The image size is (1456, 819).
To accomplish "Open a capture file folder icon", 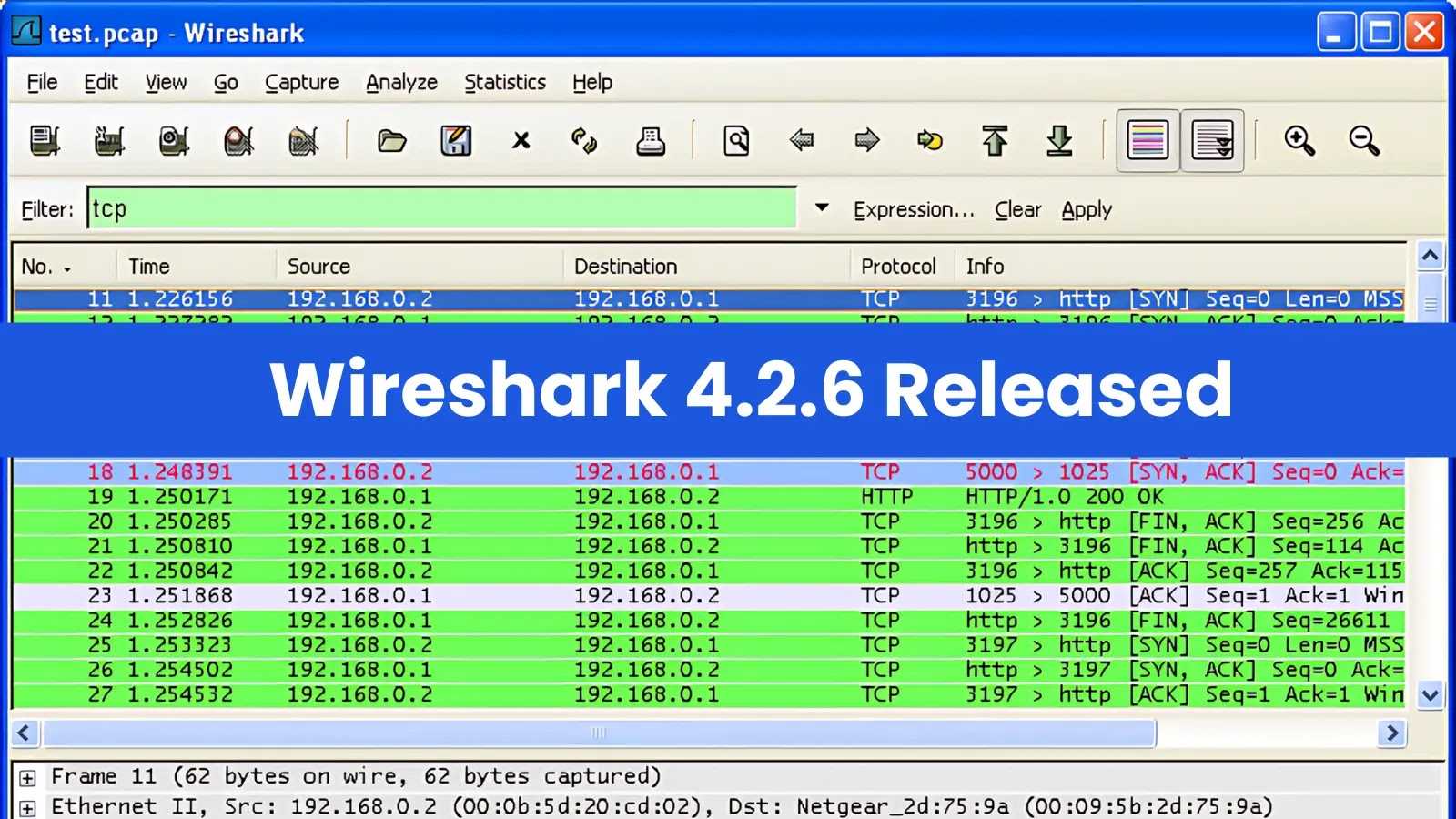I will click(392, 141).
